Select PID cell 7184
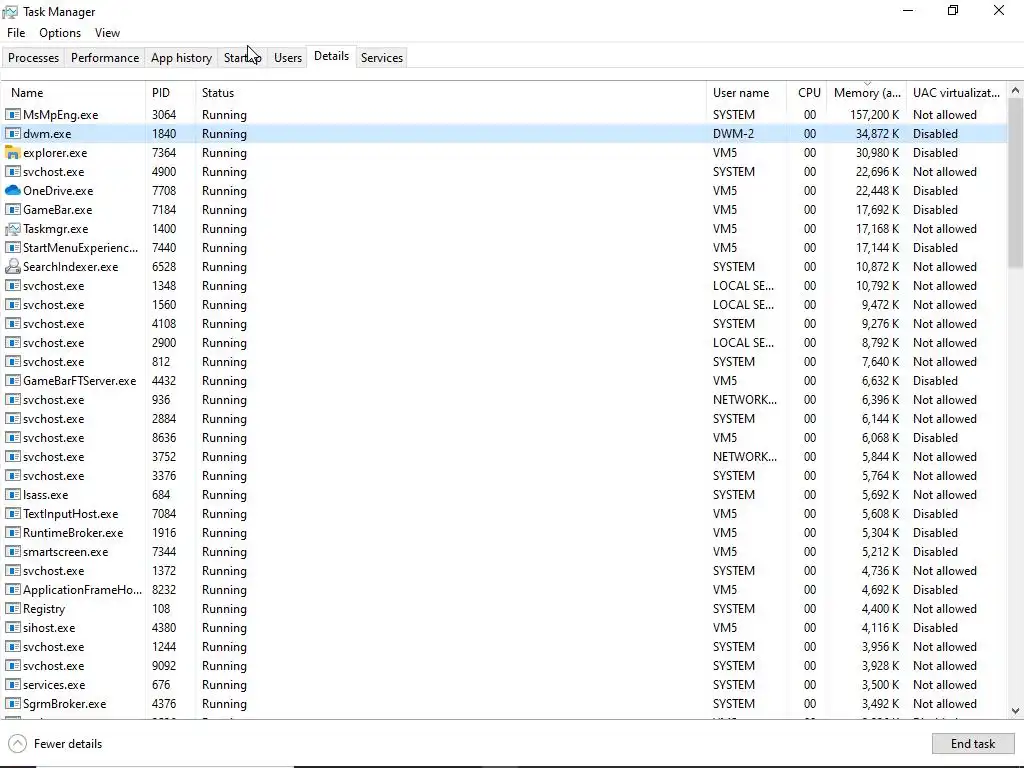 [x=164, y=210]
